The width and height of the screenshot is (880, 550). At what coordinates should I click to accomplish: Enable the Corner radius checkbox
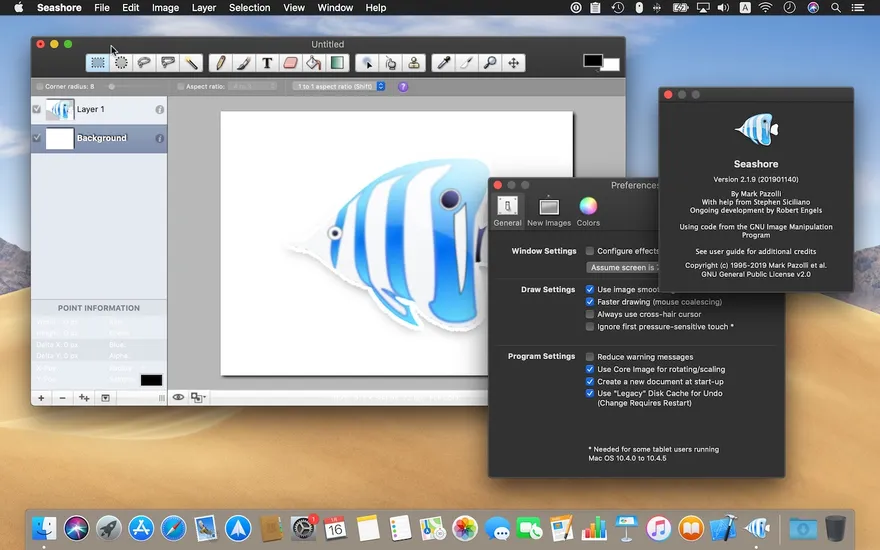40,86
